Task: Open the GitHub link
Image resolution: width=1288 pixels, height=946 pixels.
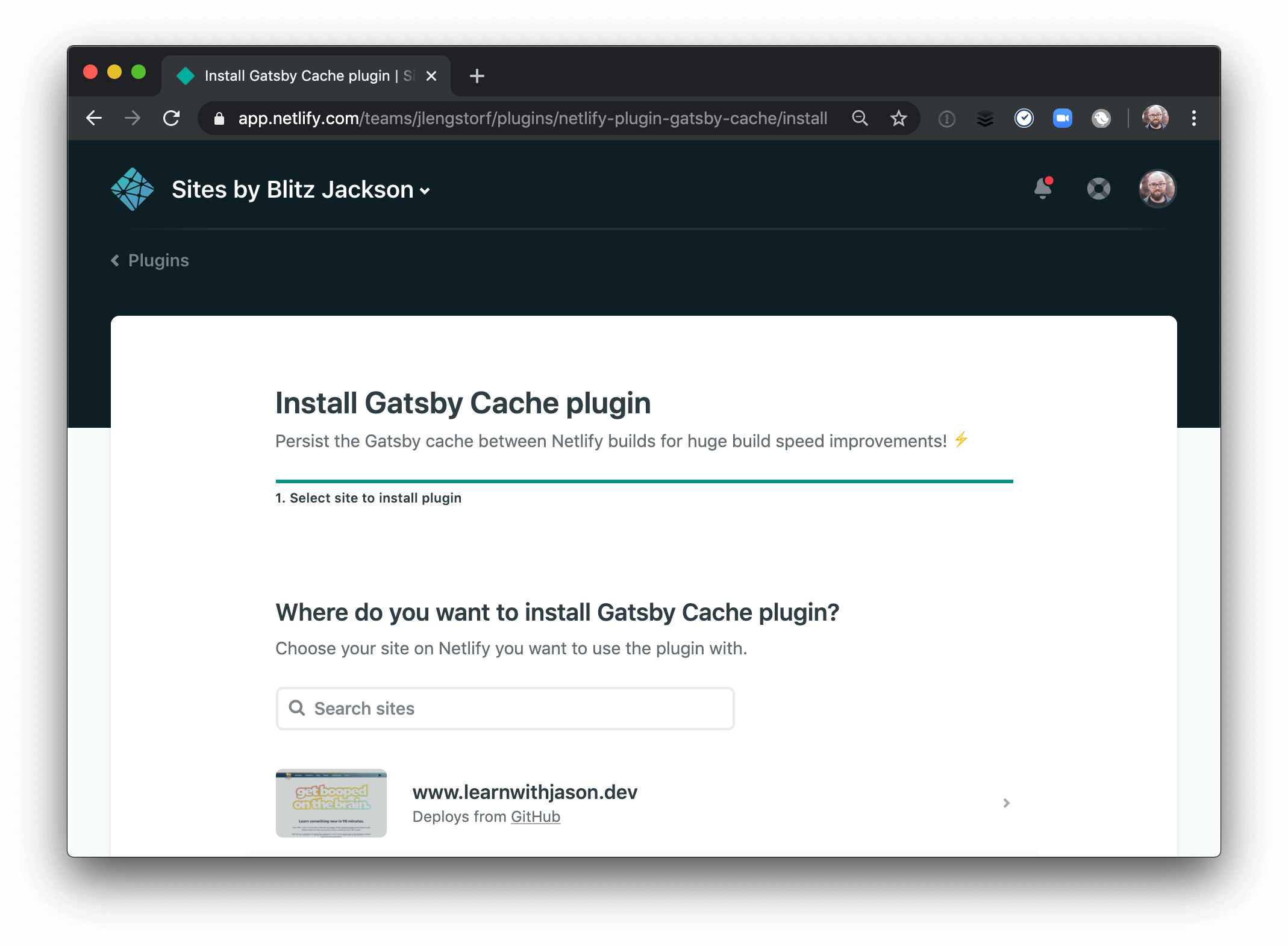Action: tap(535, 816)
